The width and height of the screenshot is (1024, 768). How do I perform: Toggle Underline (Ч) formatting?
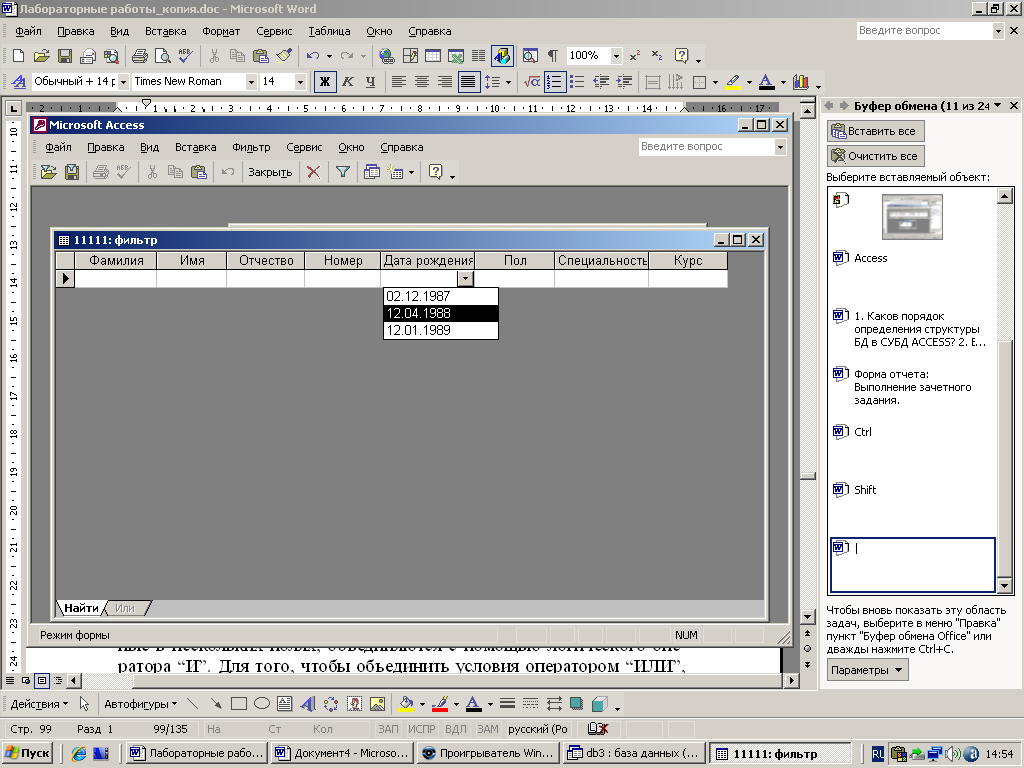(371, 82)
